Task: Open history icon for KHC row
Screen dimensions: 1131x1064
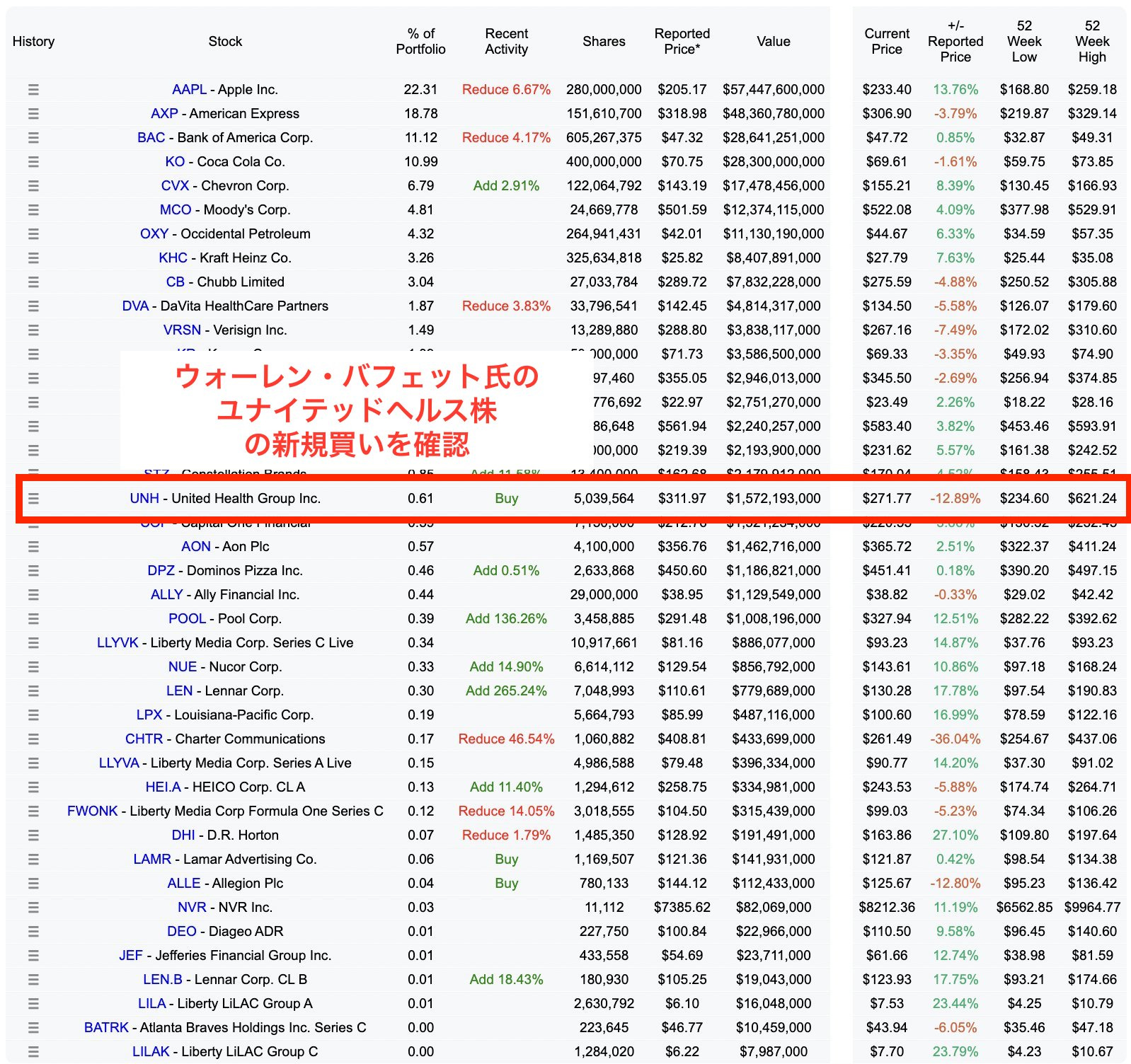Action: click(33, 258)
